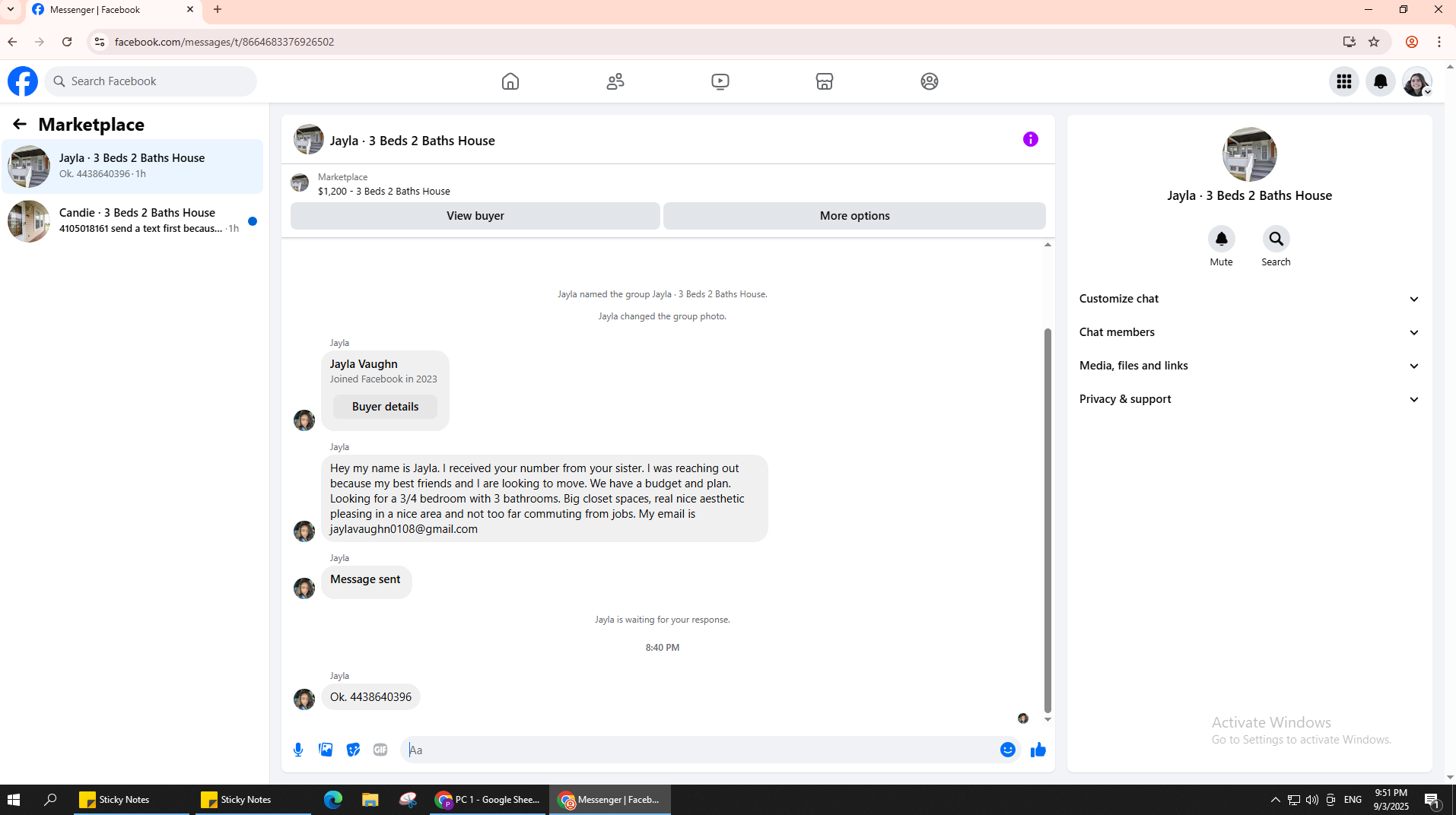
Task: Attach a file with the photo icon
Action: pos(326,750)
